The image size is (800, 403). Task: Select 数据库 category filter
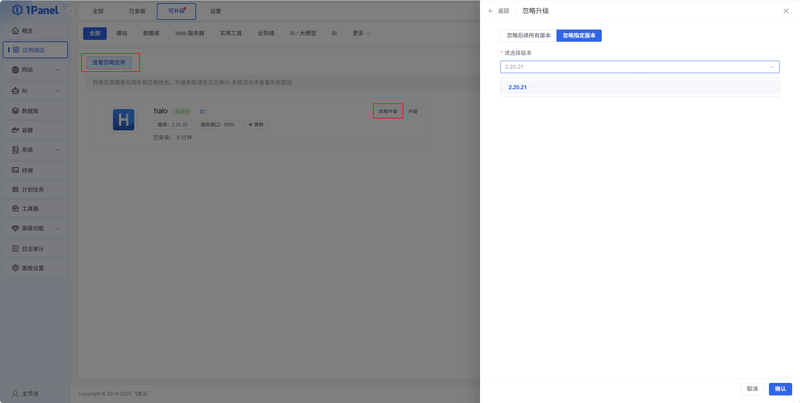[151, 33]
